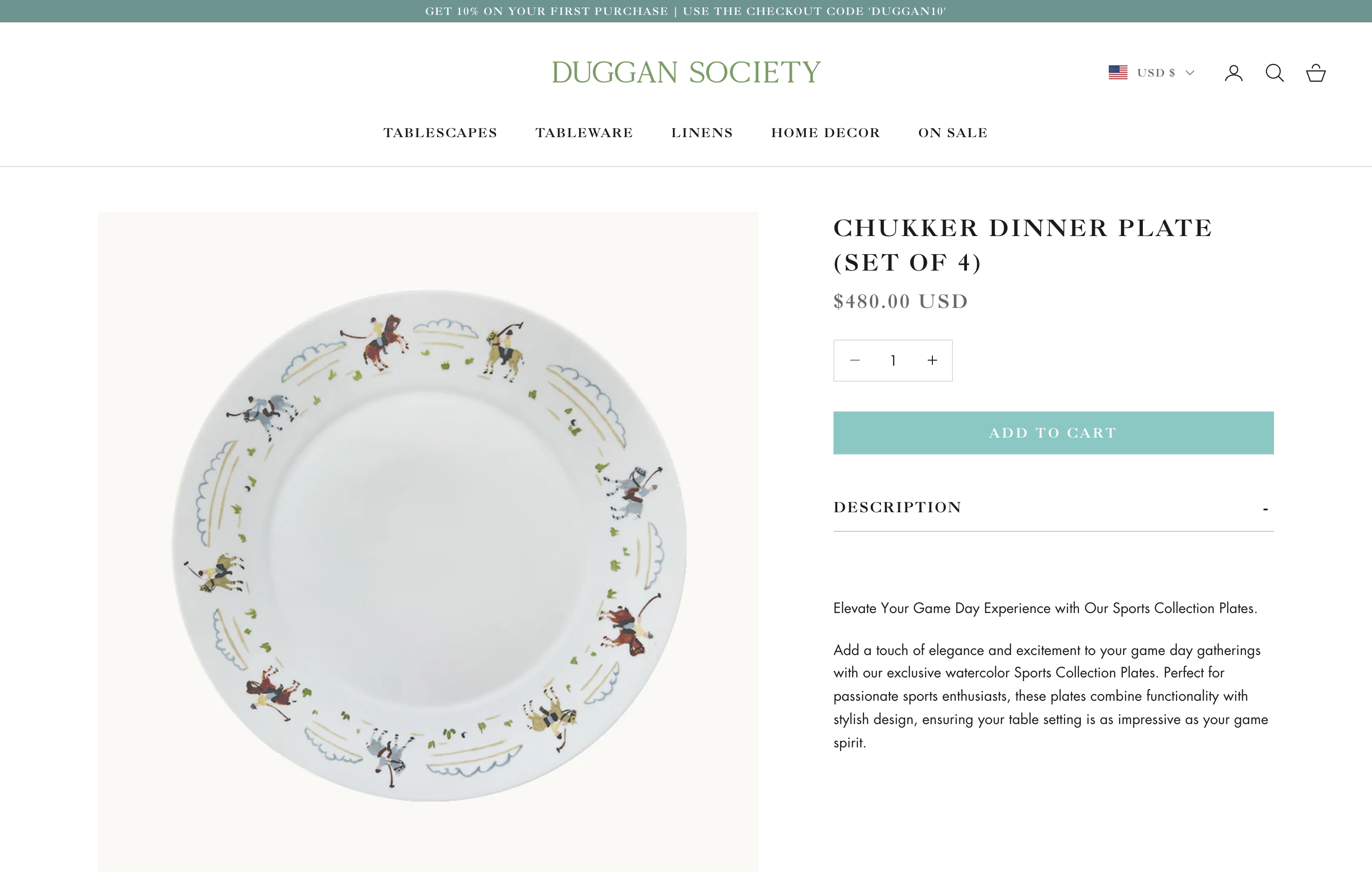Viewport: 1372px width, 892px height.
Task: Open the account login icon
Action: coord(1234,73)
